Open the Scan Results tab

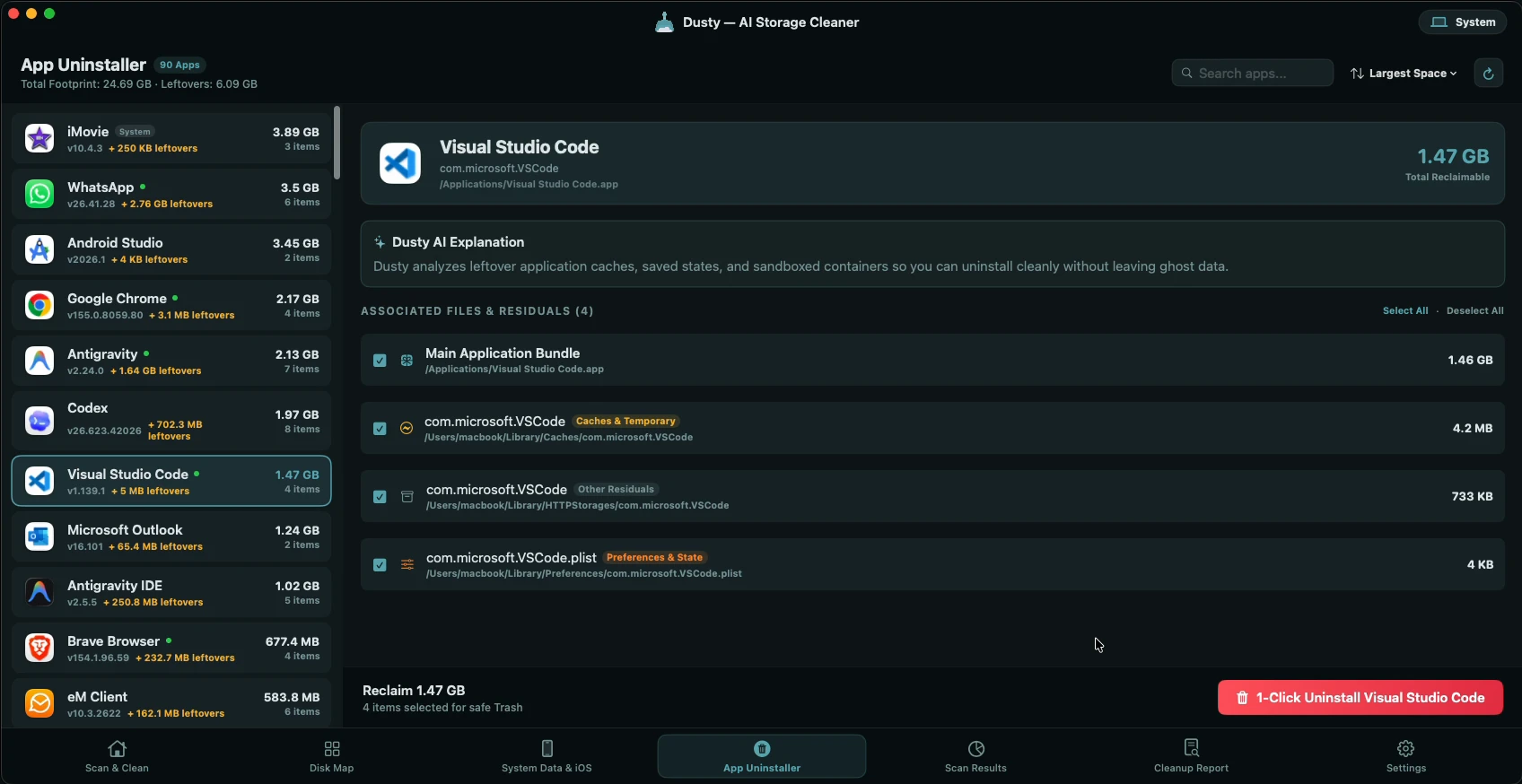coord(975,756)
